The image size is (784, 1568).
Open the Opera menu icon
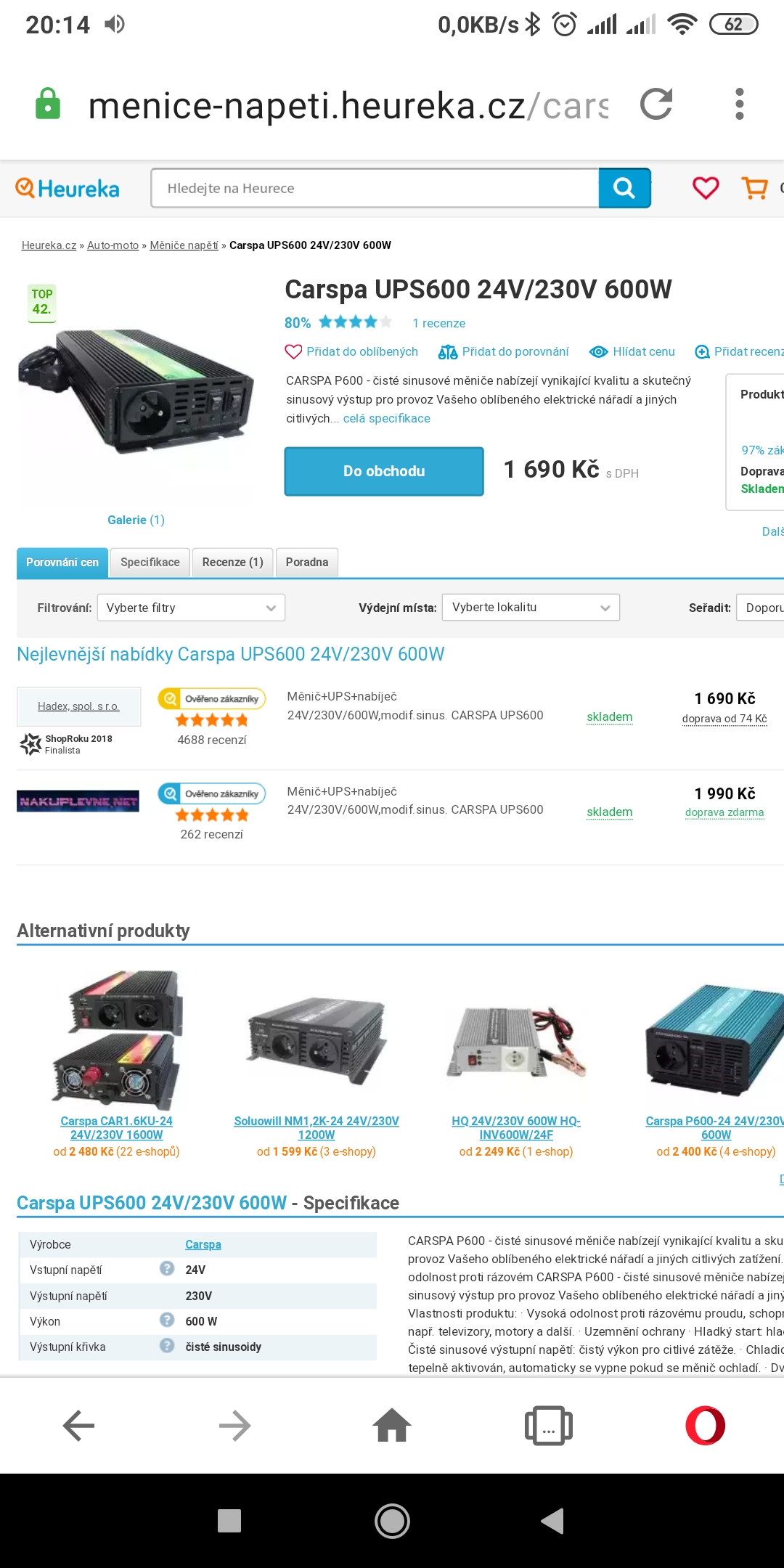click(705, 1426)
